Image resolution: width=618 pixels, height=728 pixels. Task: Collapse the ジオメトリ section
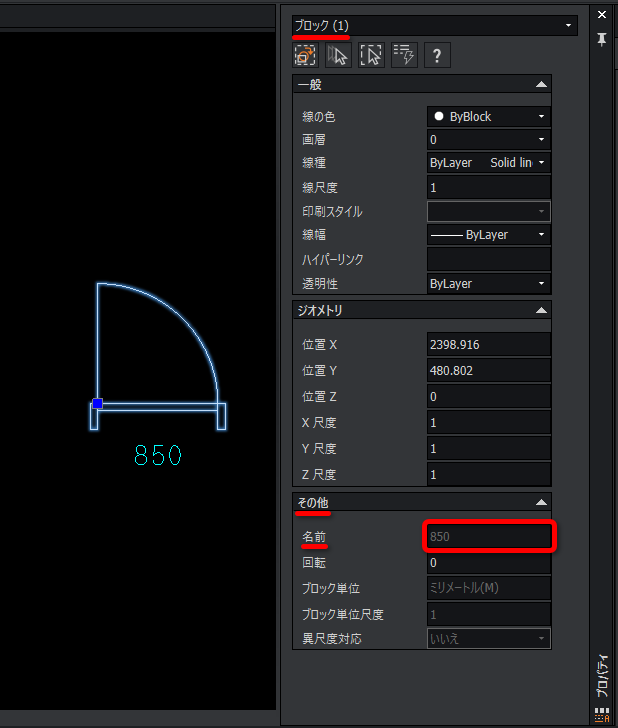point(541,311)
